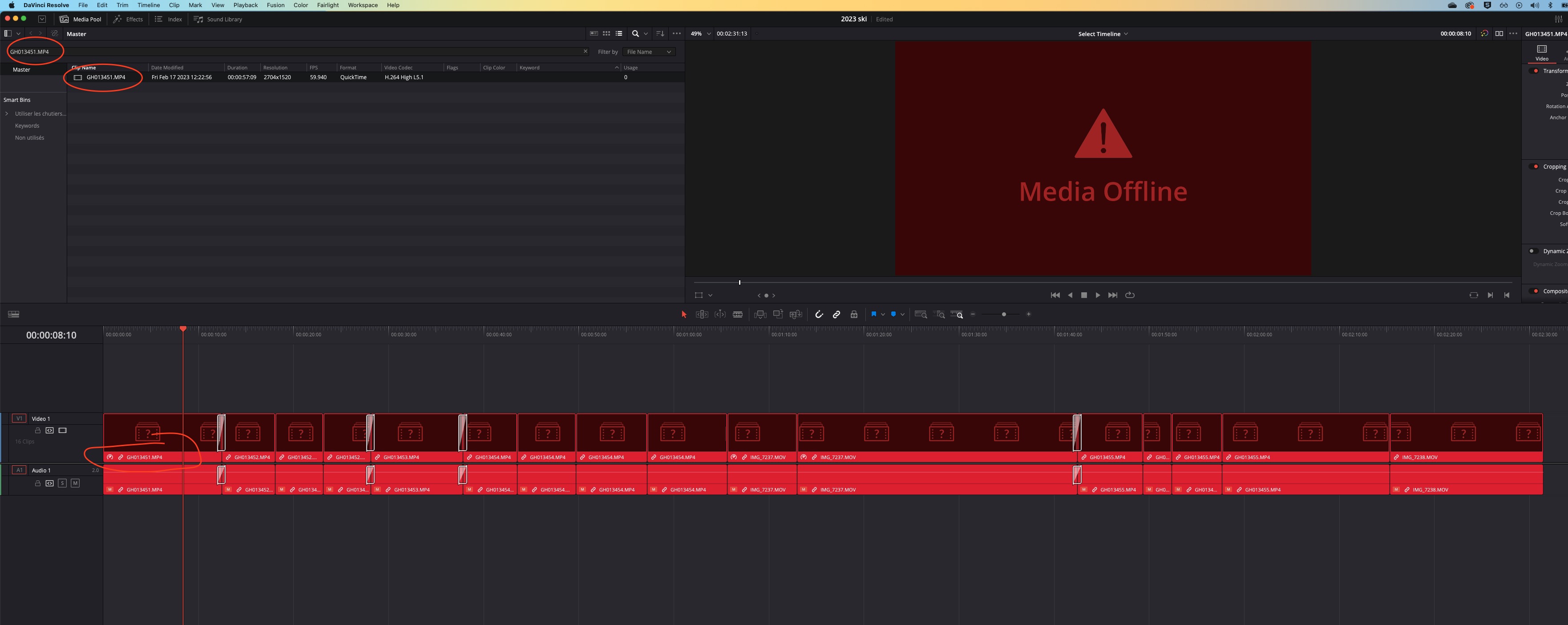This screenshot has height=625, width=1568.
Task: Add a blue flag to the clip
Action: pyautogui.click(x=873, y=314)
